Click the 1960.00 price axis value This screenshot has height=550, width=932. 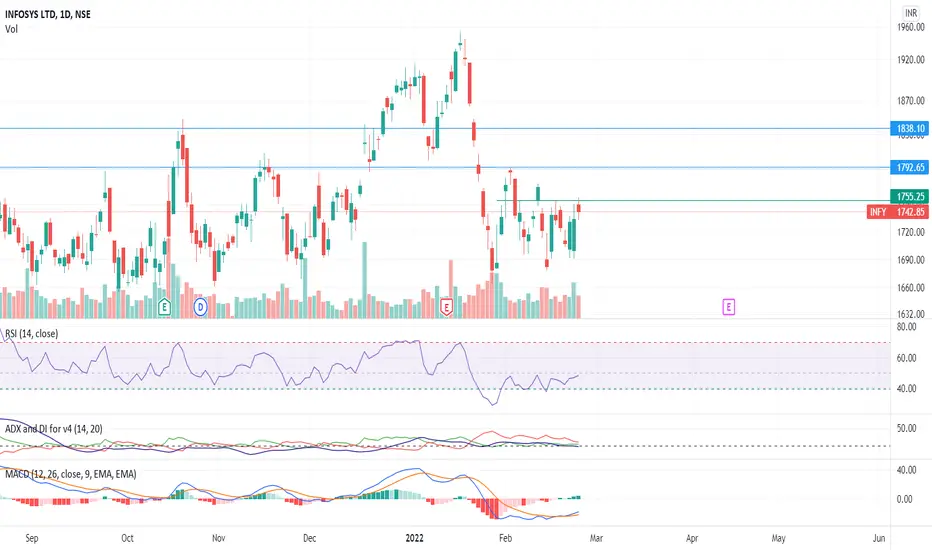[x=911, y=27]
